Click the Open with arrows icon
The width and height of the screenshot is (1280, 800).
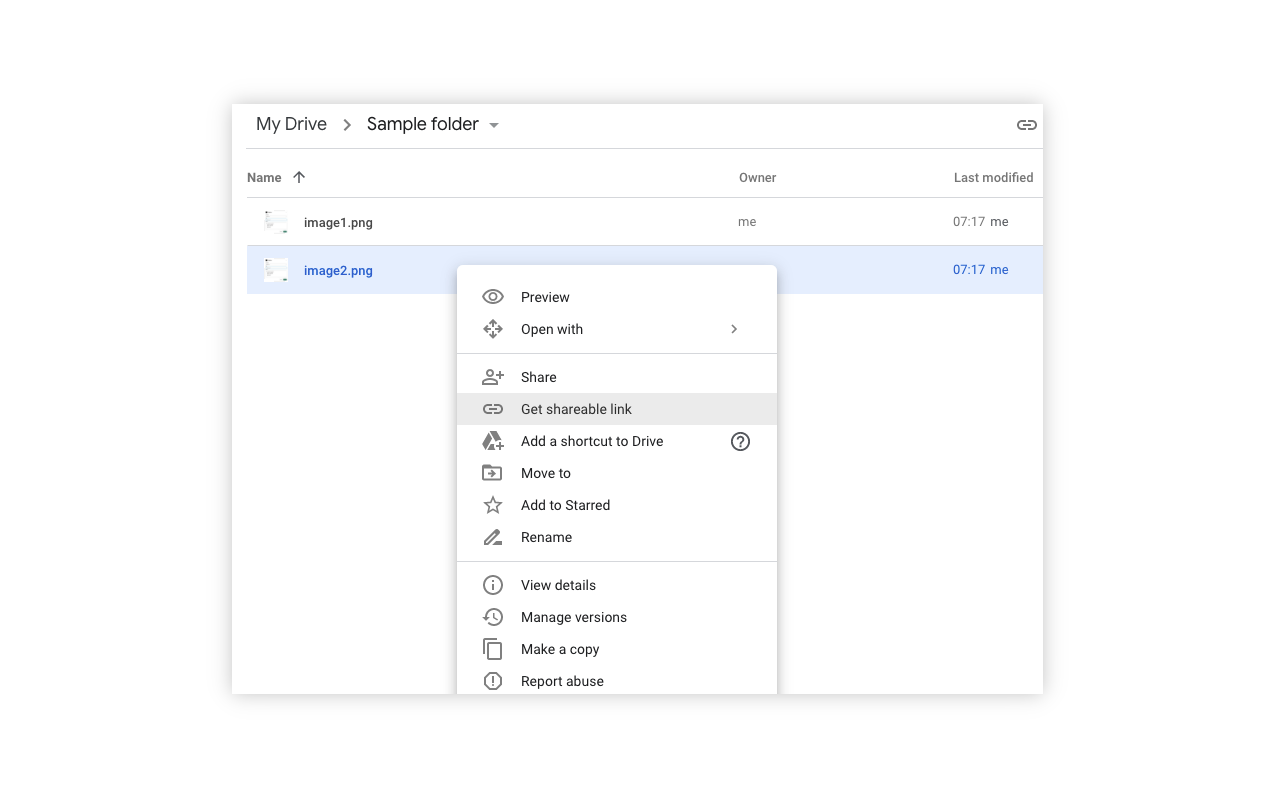click(493, 329)
